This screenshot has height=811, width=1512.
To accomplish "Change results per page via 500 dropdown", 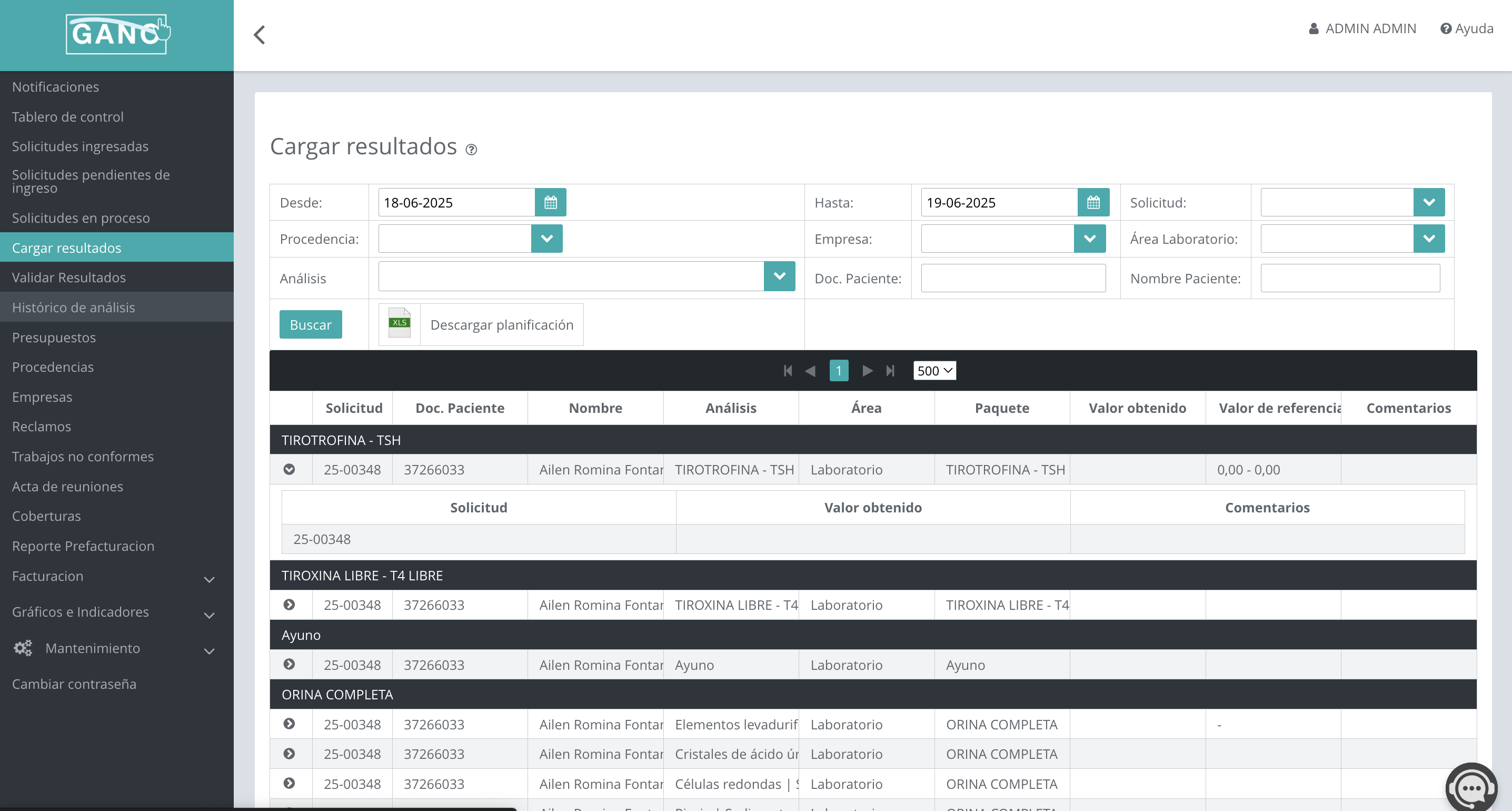I will click(934, 371).
